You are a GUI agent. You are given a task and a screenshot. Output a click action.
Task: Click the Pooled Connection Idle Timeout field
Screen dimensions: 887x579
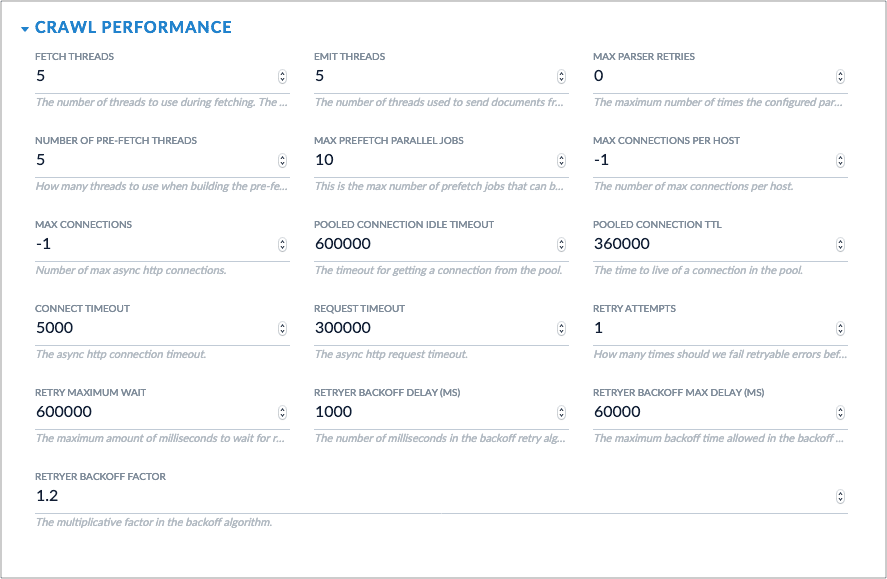430,243
